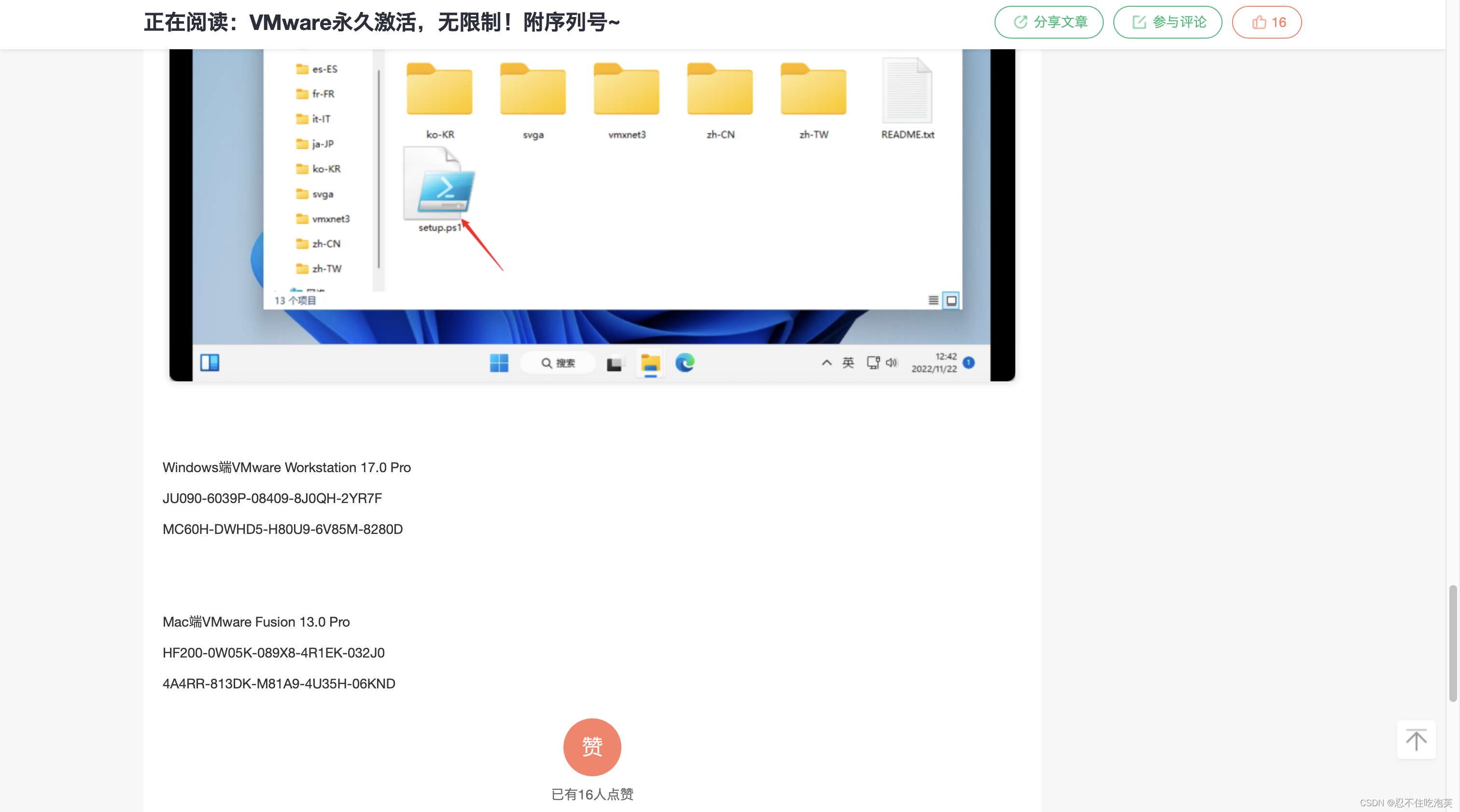Viewport: 1460px width, 812px height.
Task: Click the key JU090-6039P-08409-8J0QH-2YR7F
Action: 272,499
